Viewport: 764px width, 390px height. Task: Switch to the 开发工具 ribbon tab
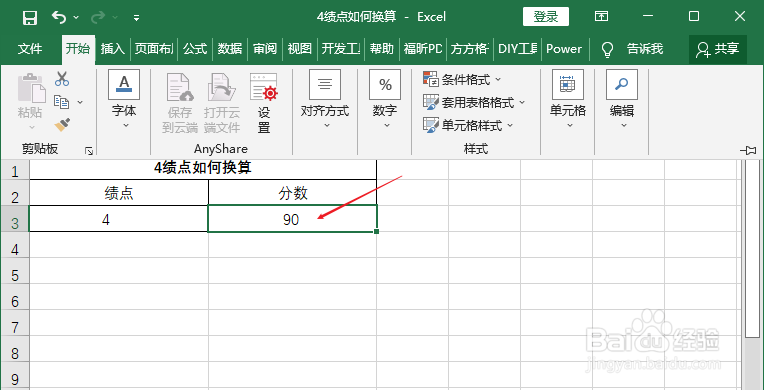341,49
